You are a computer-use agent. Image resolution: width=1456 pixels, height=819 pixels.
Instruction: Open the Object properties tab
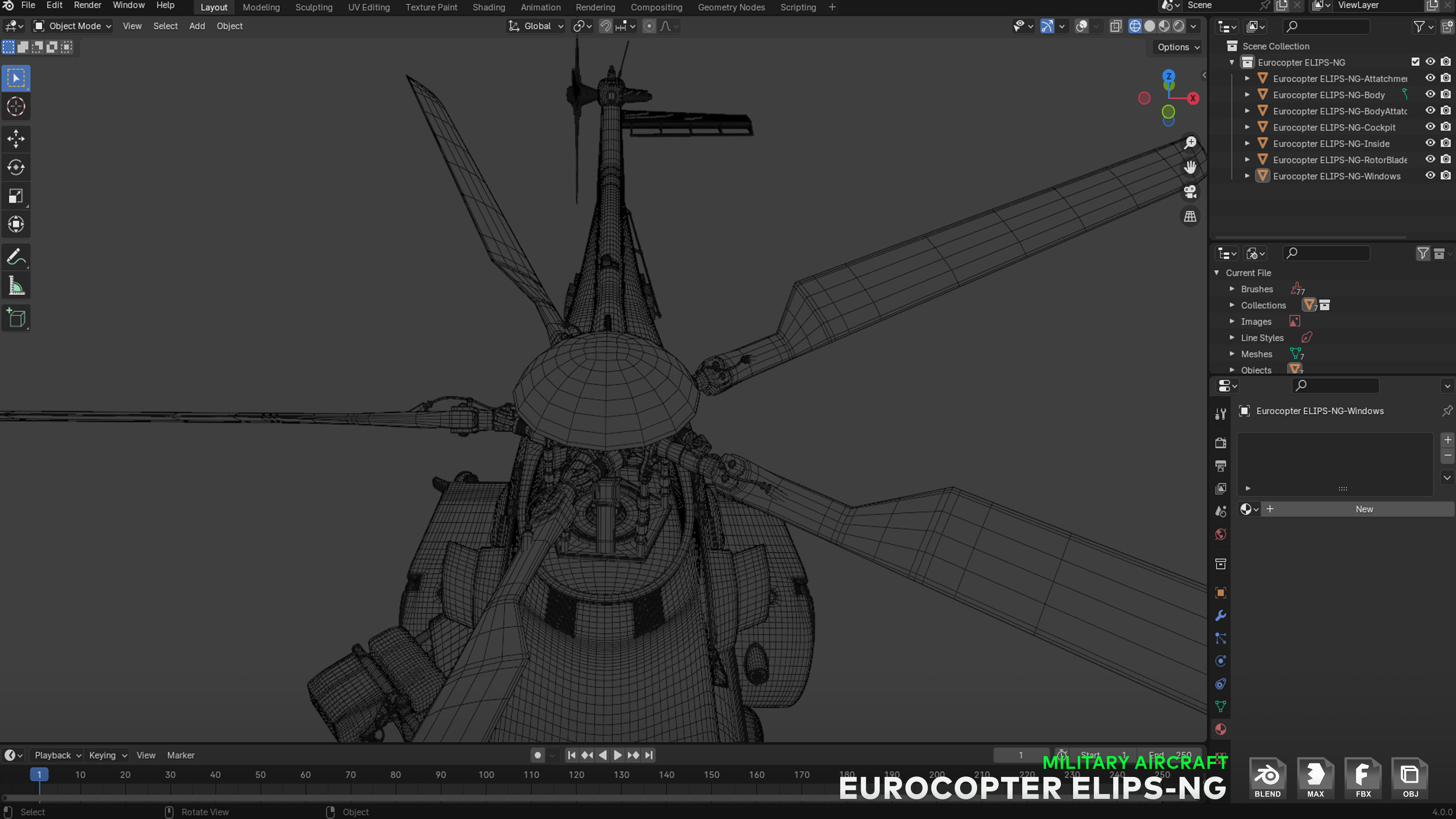click(1221, 592)
